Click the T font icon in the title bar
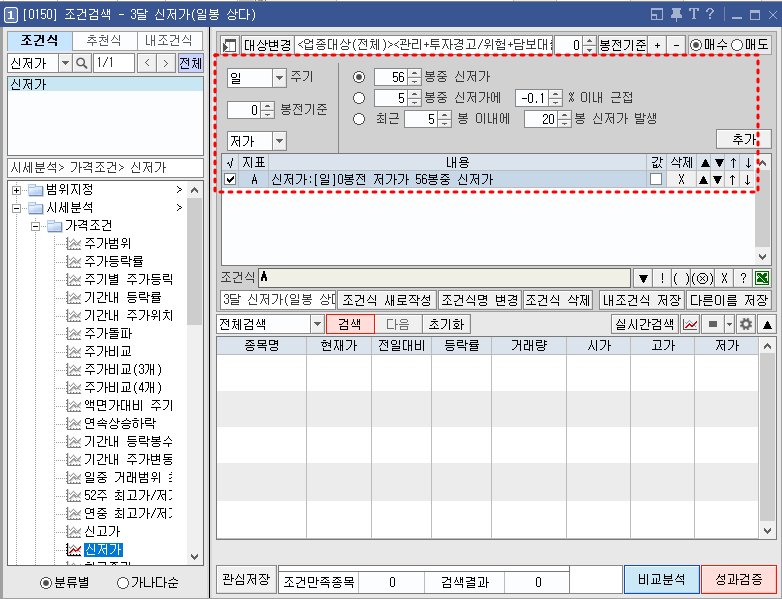Image resolution: width=782 pixels, height=599 pixels. [x=694, y=14]
